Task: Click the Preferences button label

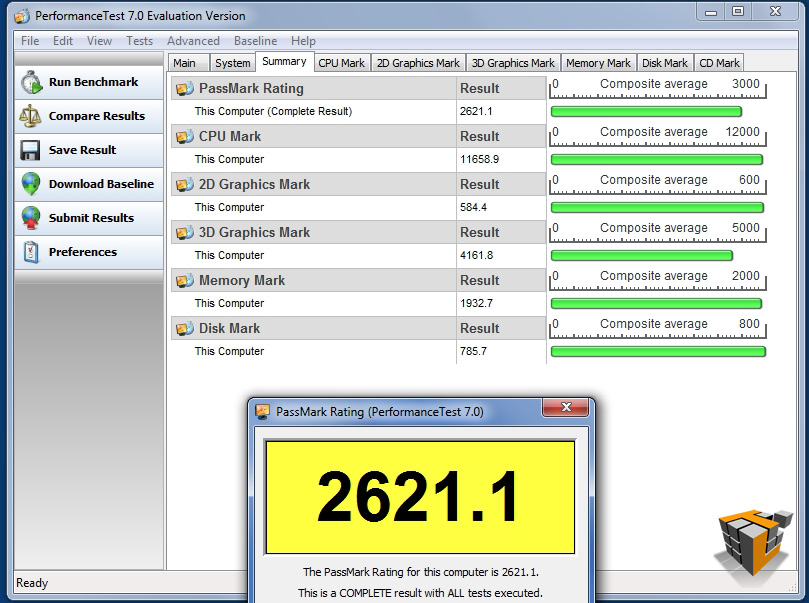Action: click(83, 252)
